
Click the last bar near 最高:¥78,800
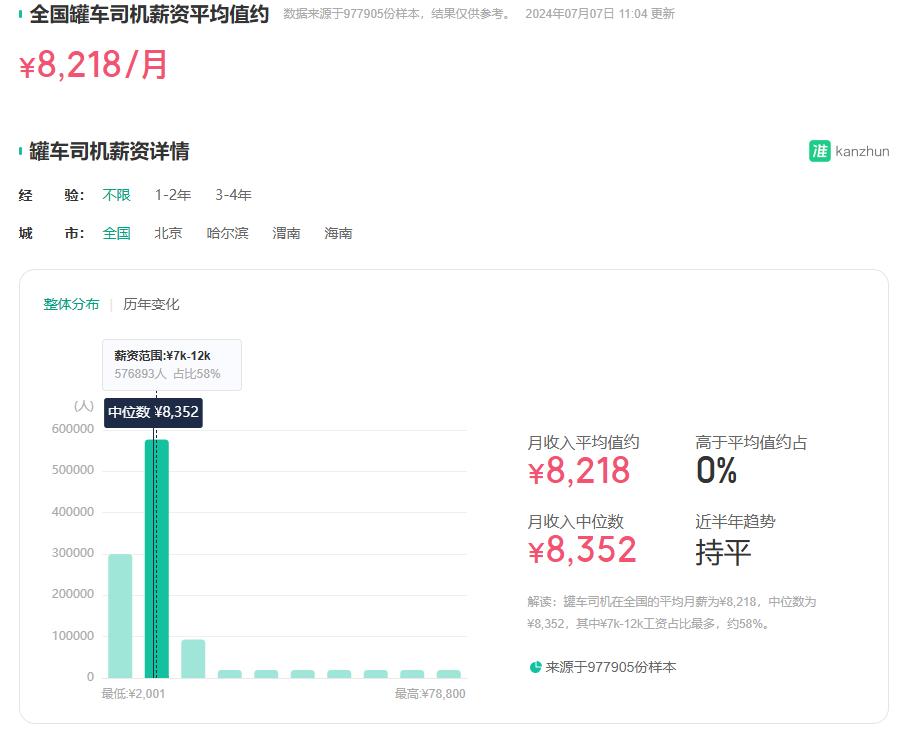(448, 674)
